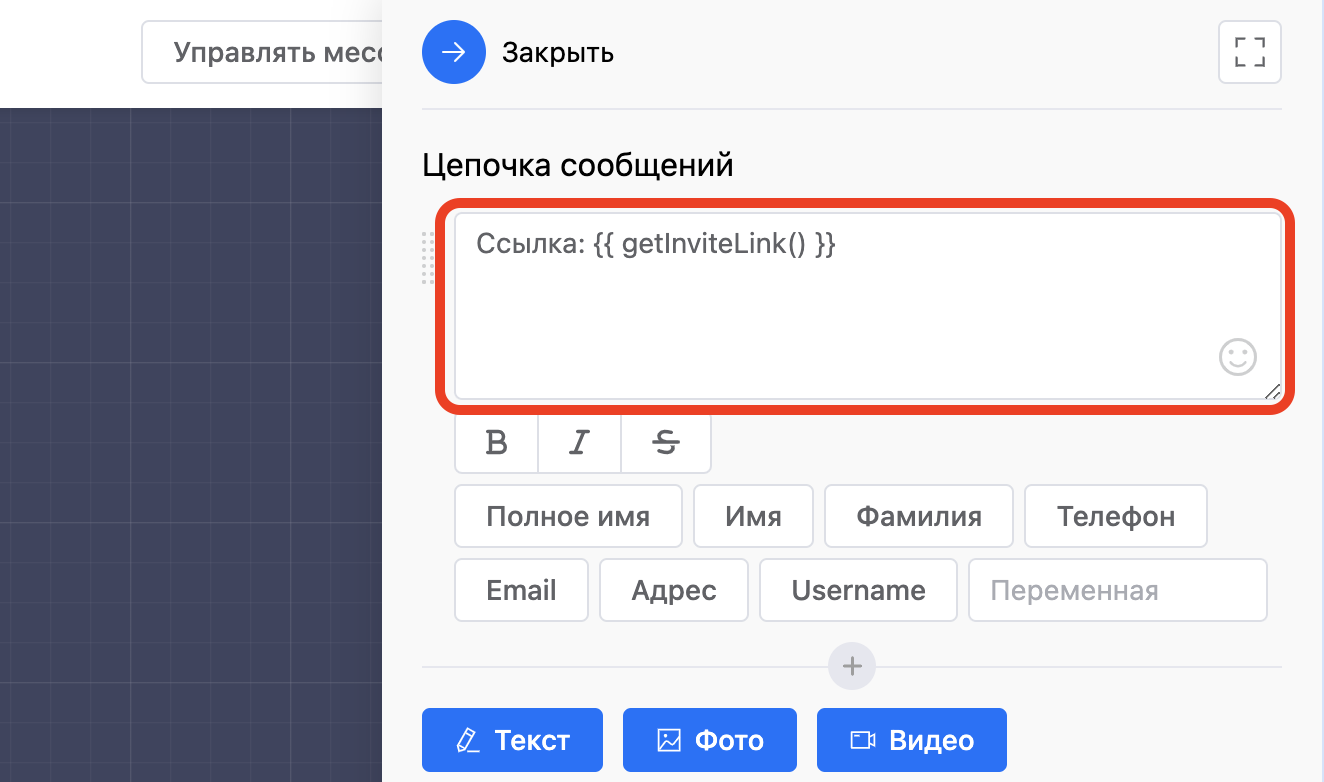
Task: Click the blue arrow close icon
Action: tap(453, 52)
